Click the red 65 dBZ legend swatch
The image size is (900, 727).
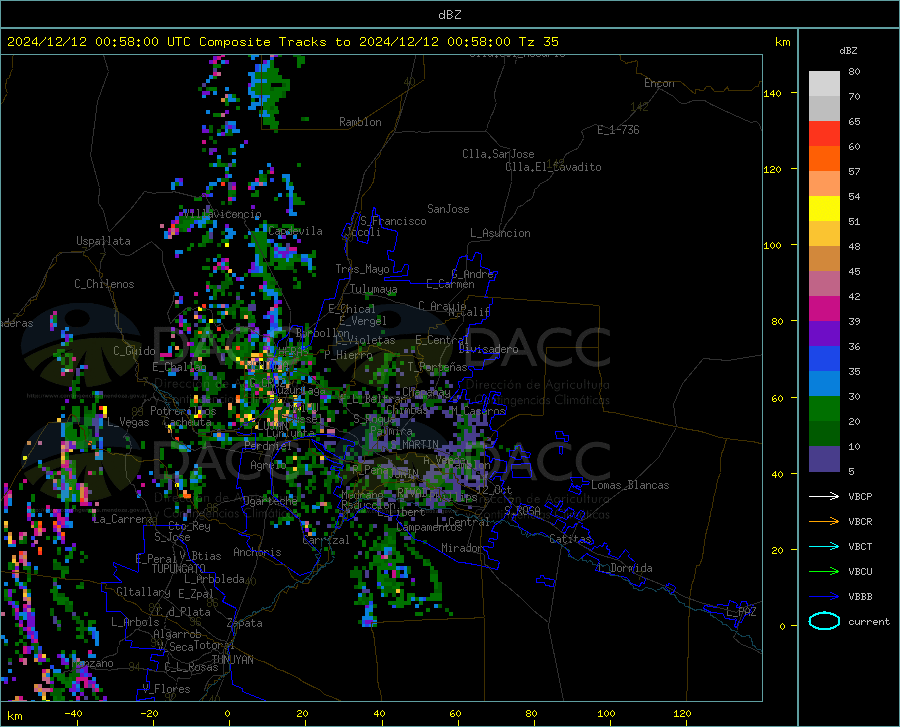tap(824, 134)
